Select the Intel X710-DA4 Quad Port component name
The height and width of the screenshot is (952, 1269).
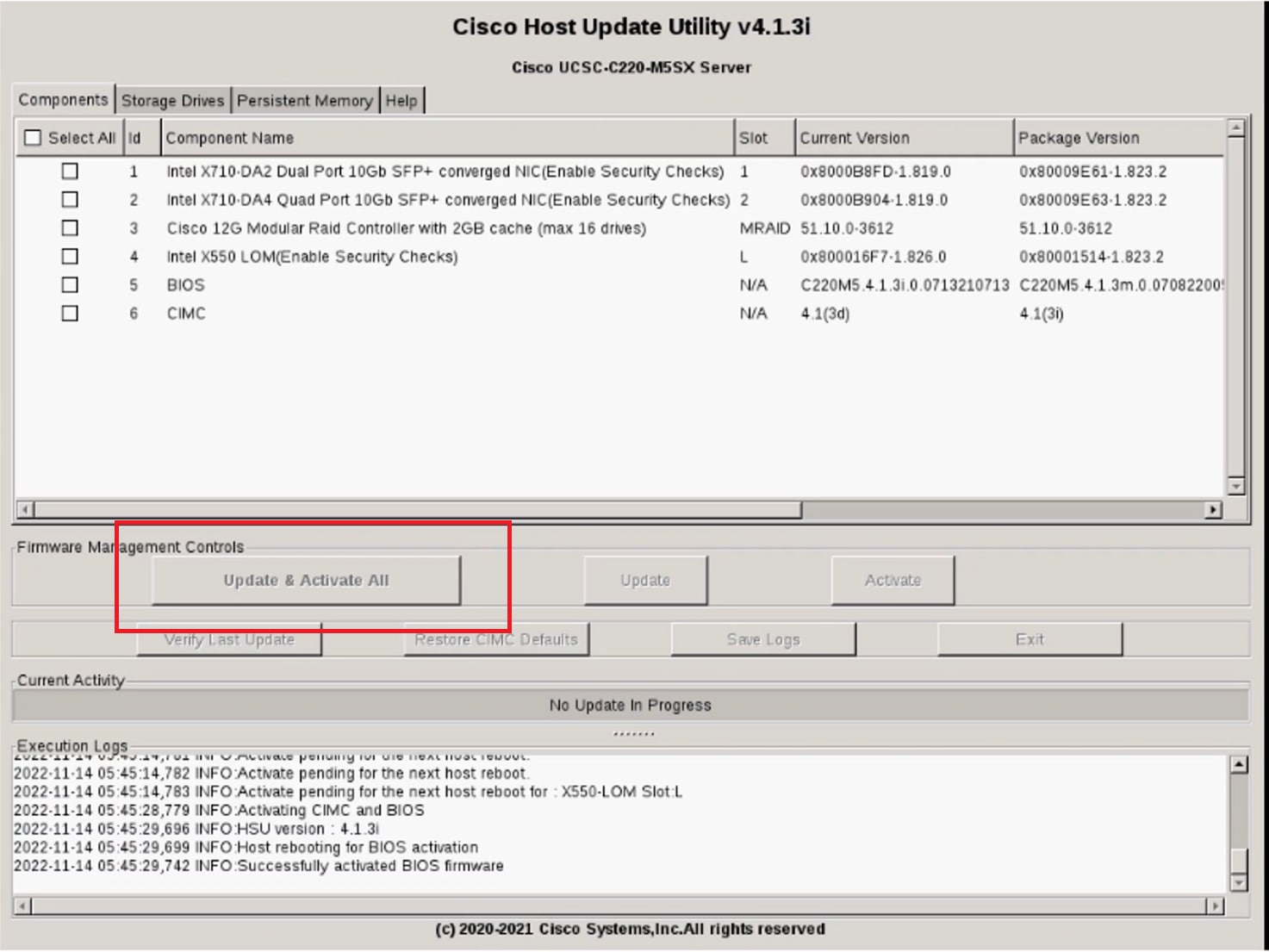coord(448,200)
